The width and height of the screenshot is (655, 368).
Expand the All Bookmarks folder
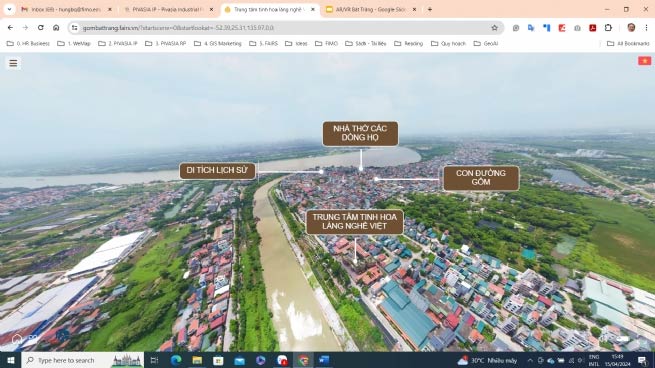coord(628,43)
